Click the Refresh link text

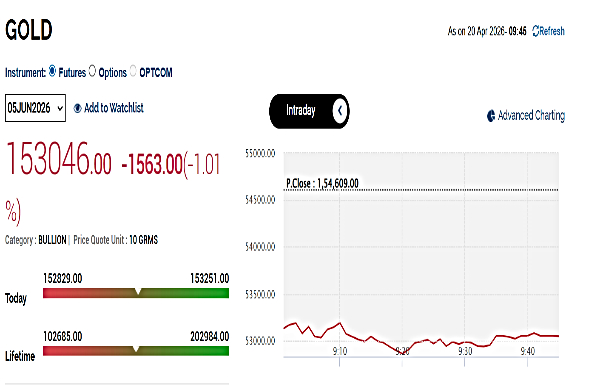tap(552, 31)
